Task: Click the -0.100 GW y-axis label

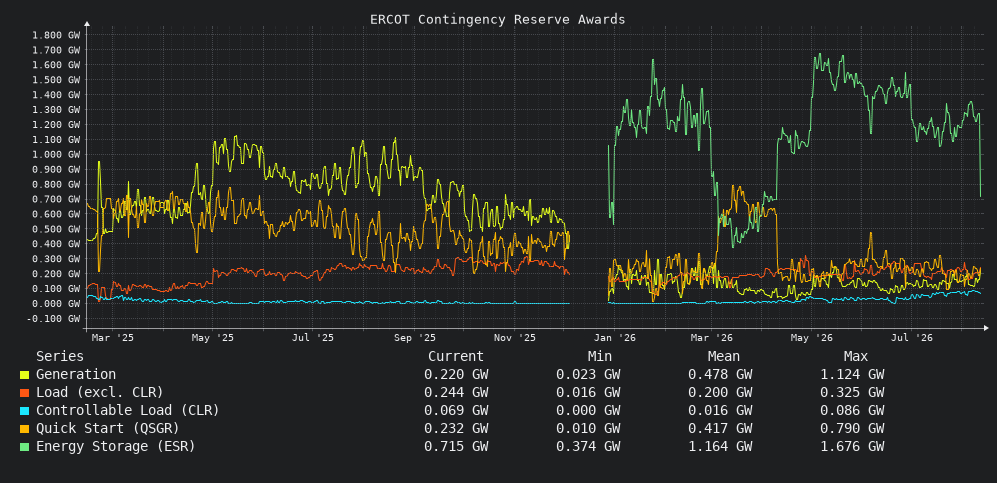Action: pos(53,318)
